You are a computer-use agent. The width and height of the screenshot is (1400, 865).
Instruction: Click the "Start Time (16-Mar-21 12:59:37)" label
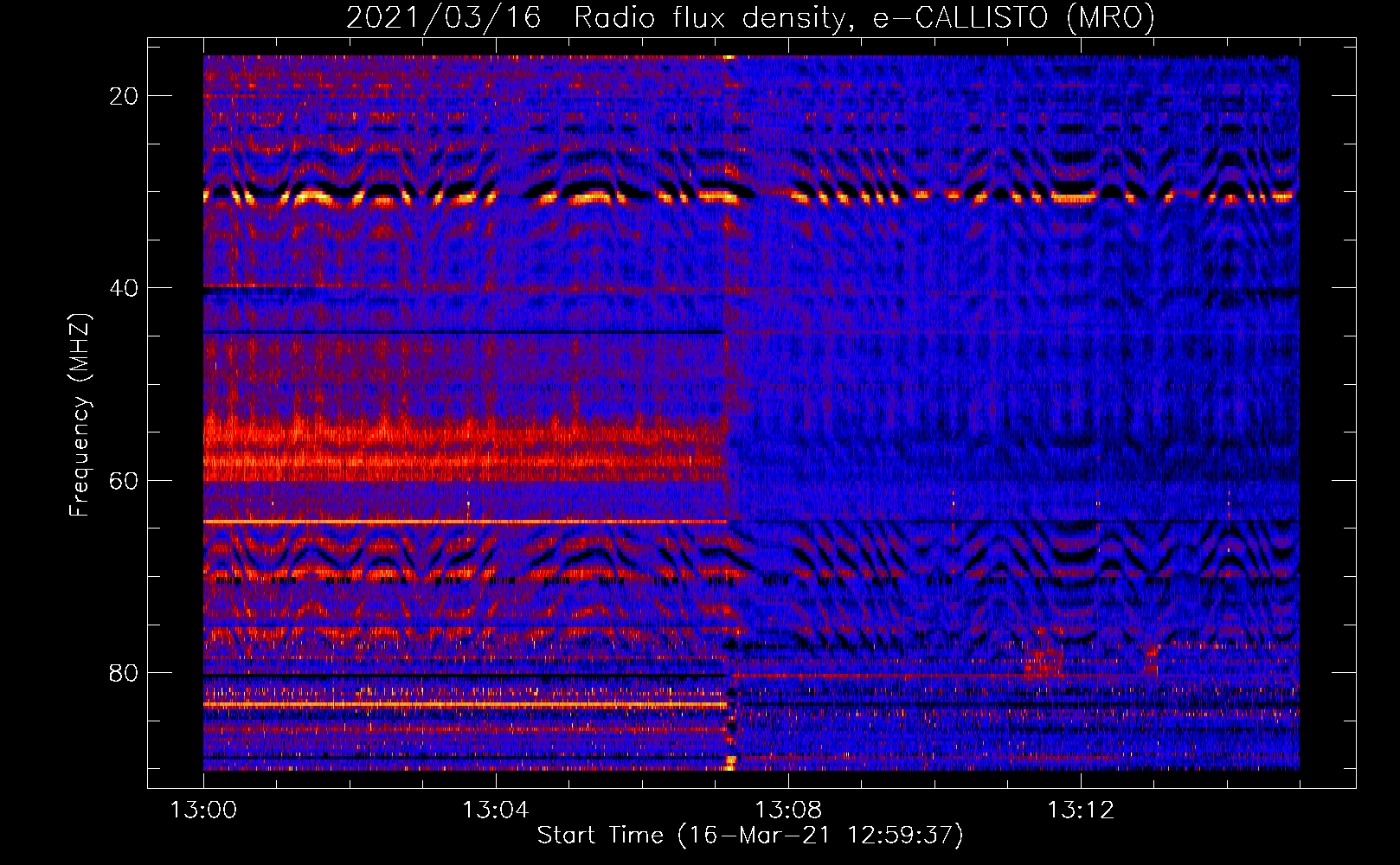pos(750,836)
